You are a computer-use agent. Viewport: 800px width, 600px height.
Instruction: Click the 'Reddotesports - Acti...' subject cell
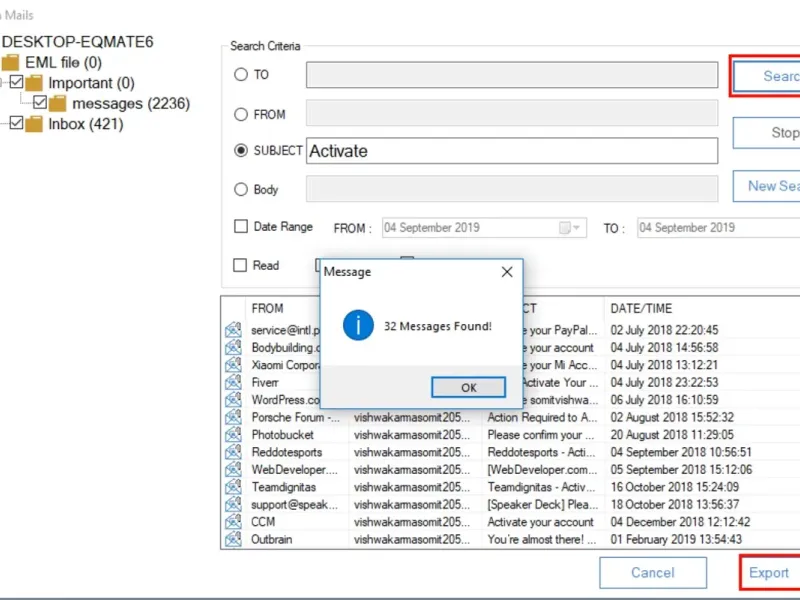pyautogui.click(x=541, y=452)
